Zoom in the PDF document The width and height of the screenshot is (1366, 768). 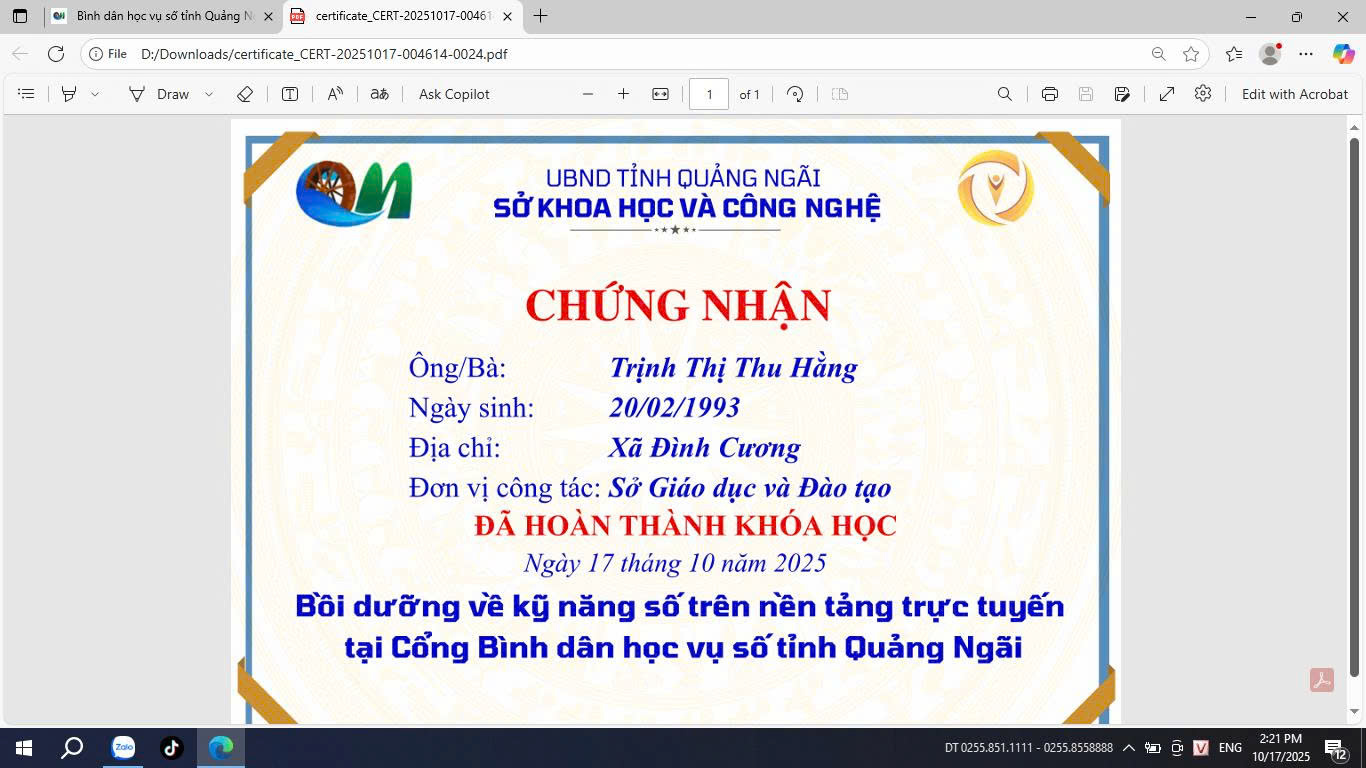[623, 94]
